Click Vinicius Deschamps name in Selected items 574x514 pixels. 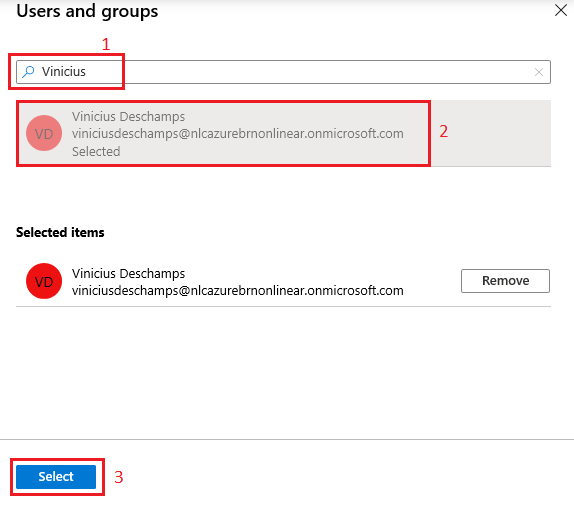128,273
